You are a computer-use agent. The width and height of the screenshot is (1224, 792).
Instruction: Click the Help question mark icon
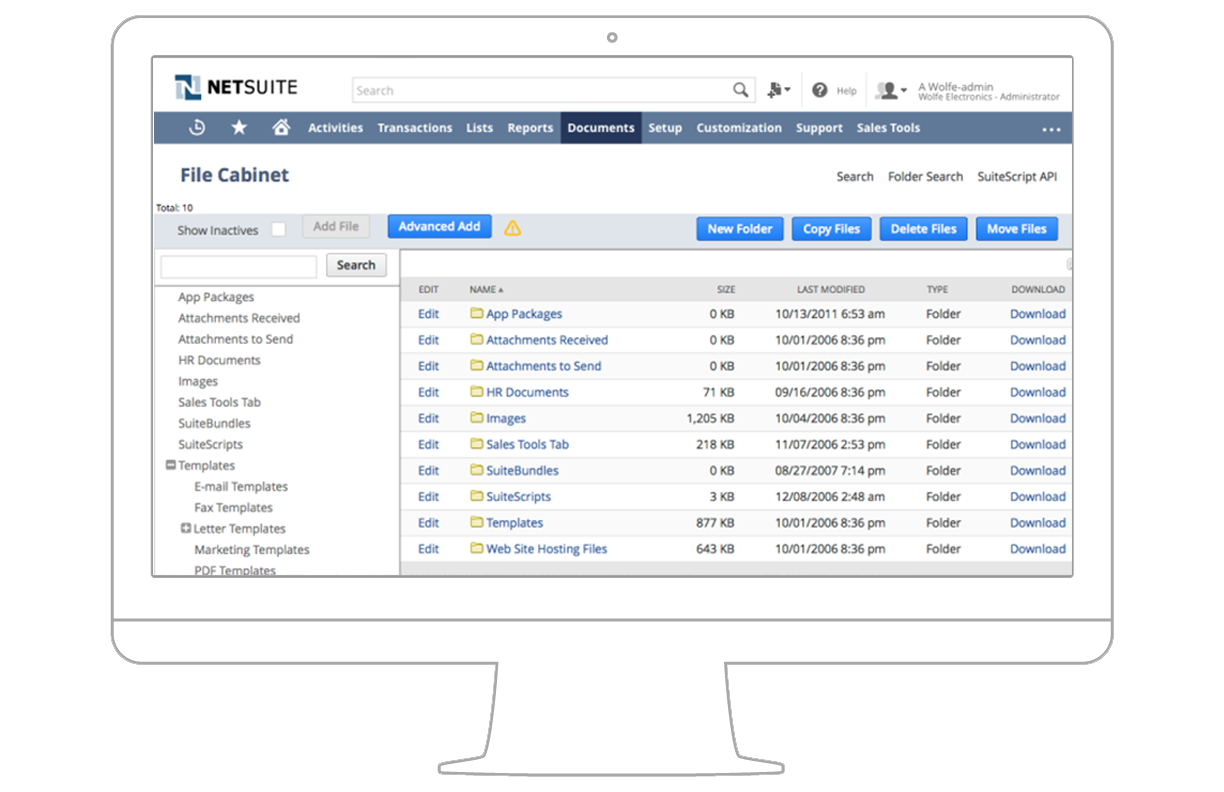pos(820,90)
